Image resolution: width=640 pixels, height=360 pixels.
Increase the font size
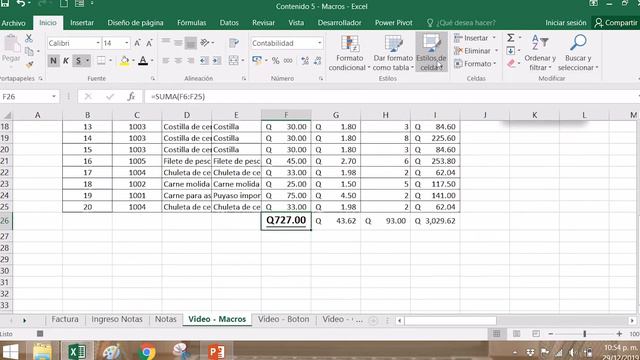point(138,43)
